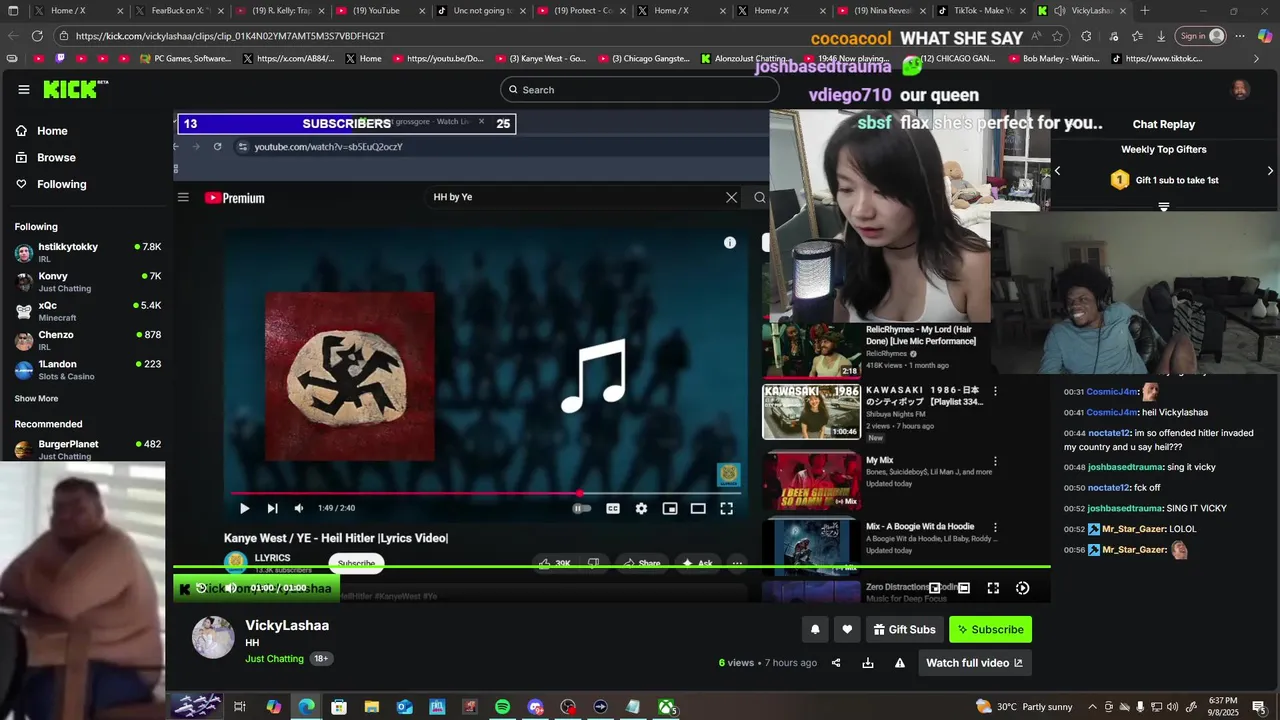Share the clip via share icon
This screenshot has width=1280, height=720.
tap(836, 662)
